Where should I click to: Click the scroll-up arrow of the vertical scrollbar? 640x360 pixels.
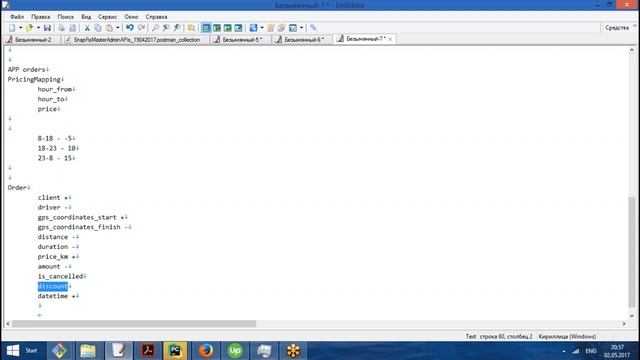pyautogui.click(x=631, y=50)
